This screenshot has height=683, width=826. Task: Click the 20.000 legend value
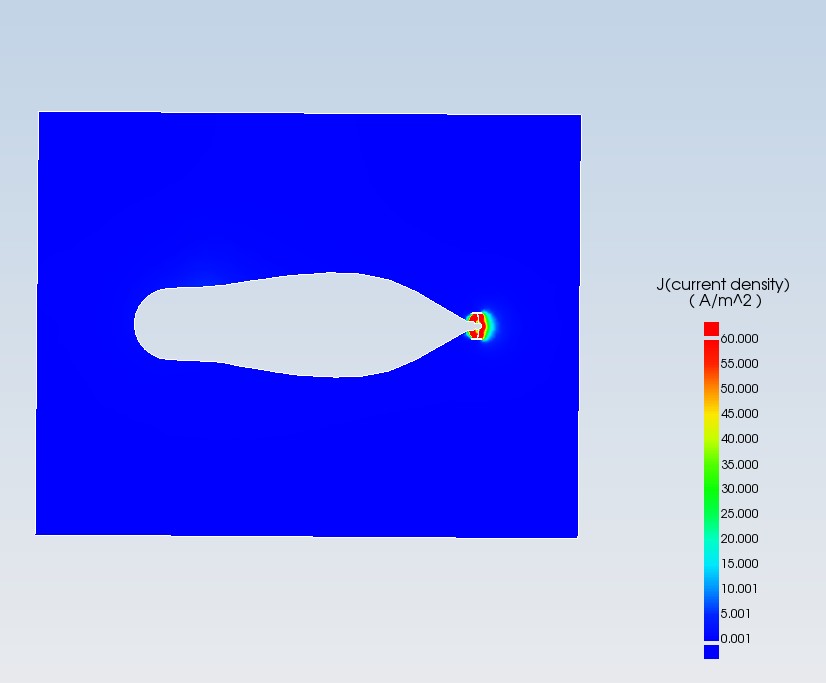coord(739,539)
